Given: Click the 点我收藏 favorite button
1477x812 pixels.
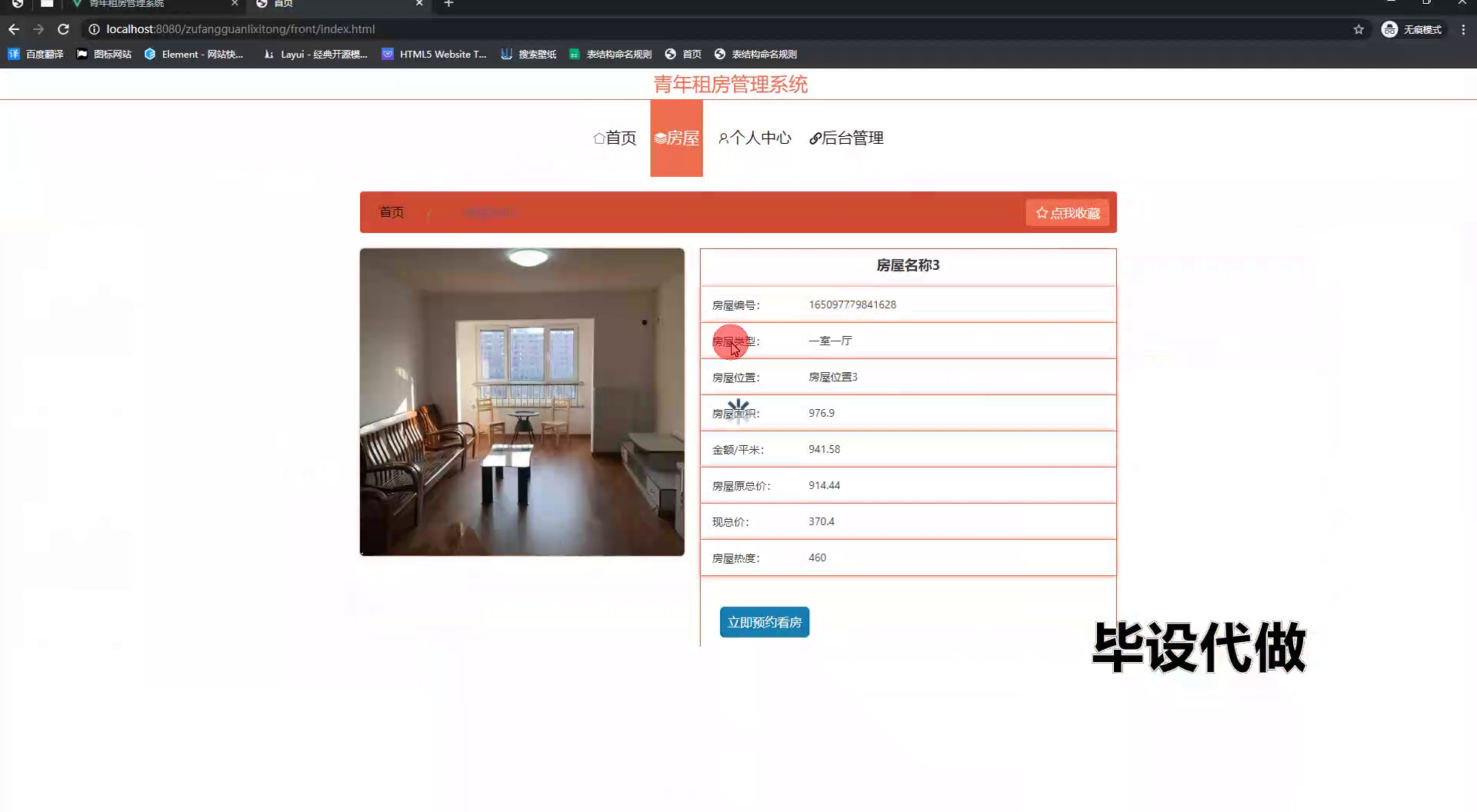Looking at the screenshot, I should pos(1068,213).
